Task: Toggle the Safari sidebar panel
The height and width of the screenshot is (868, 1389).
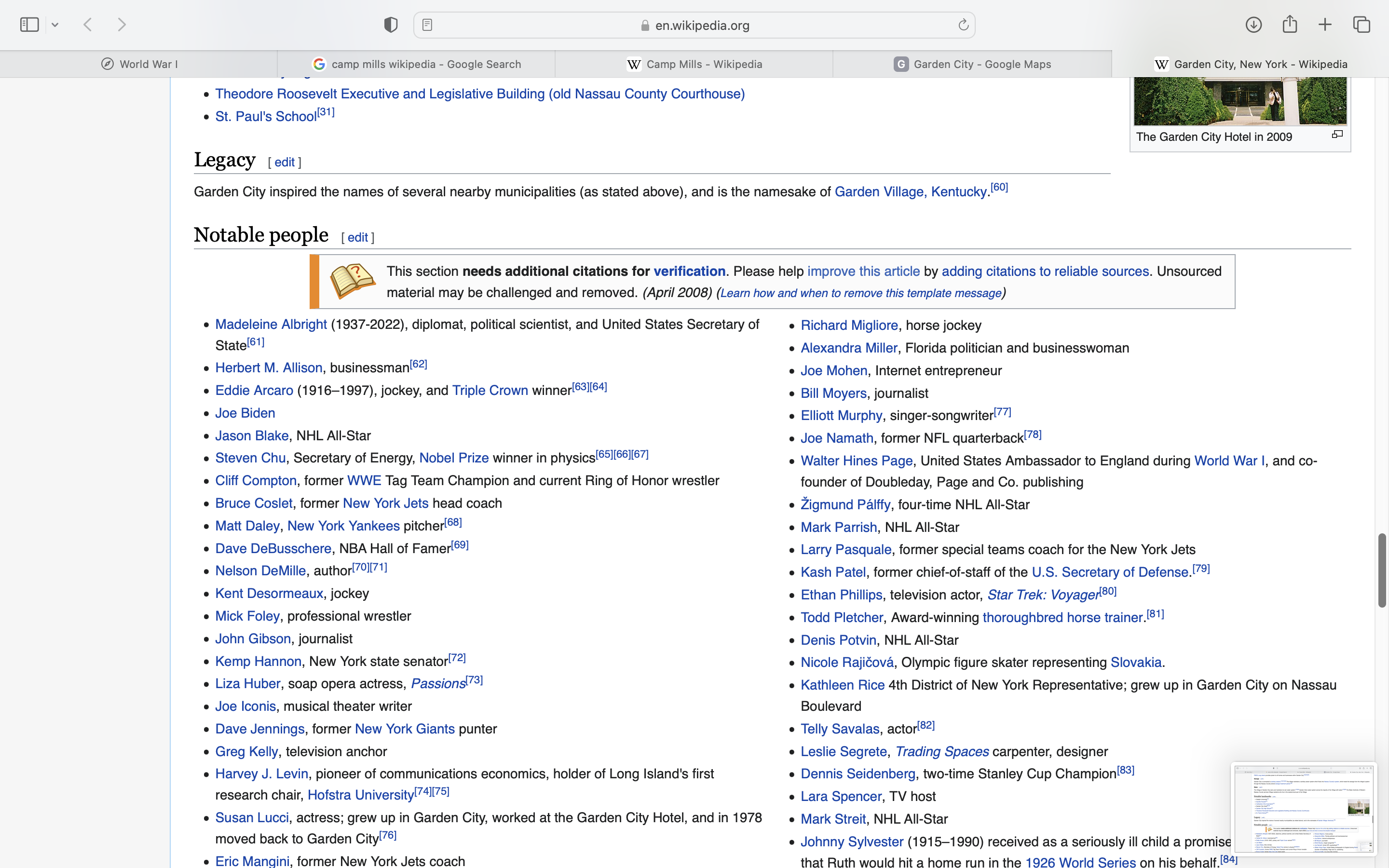Action: 29,25
